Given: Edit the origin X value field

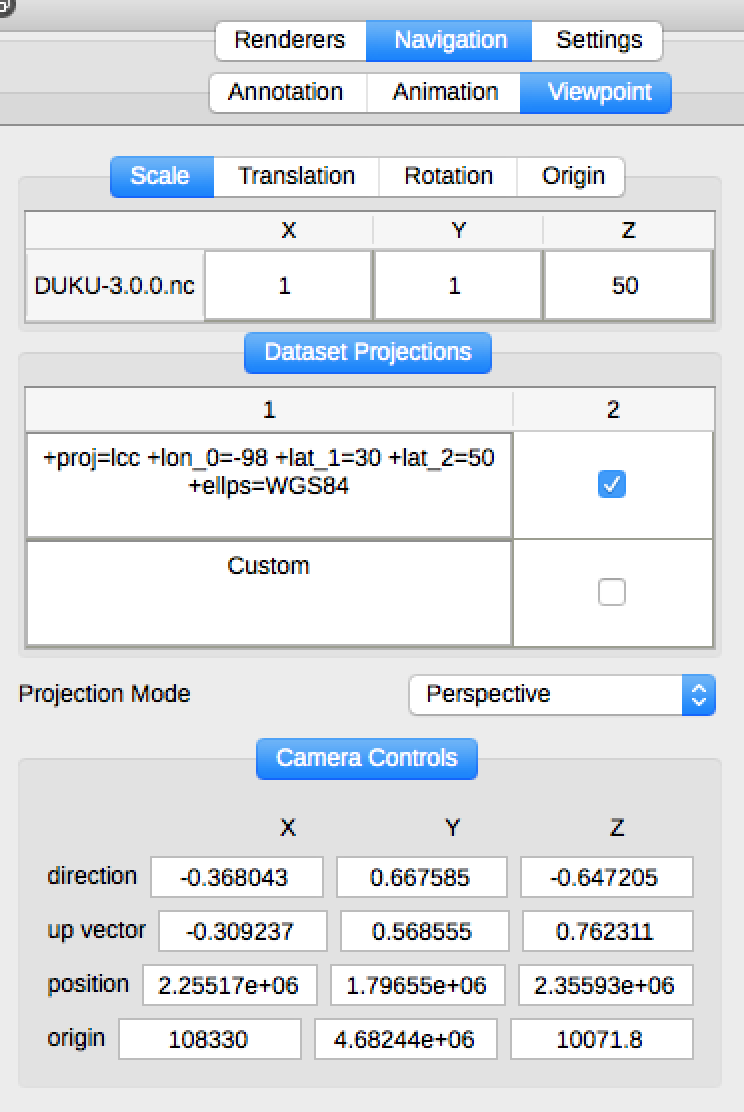Looking at the screenshot, I should click(209, 1040).
